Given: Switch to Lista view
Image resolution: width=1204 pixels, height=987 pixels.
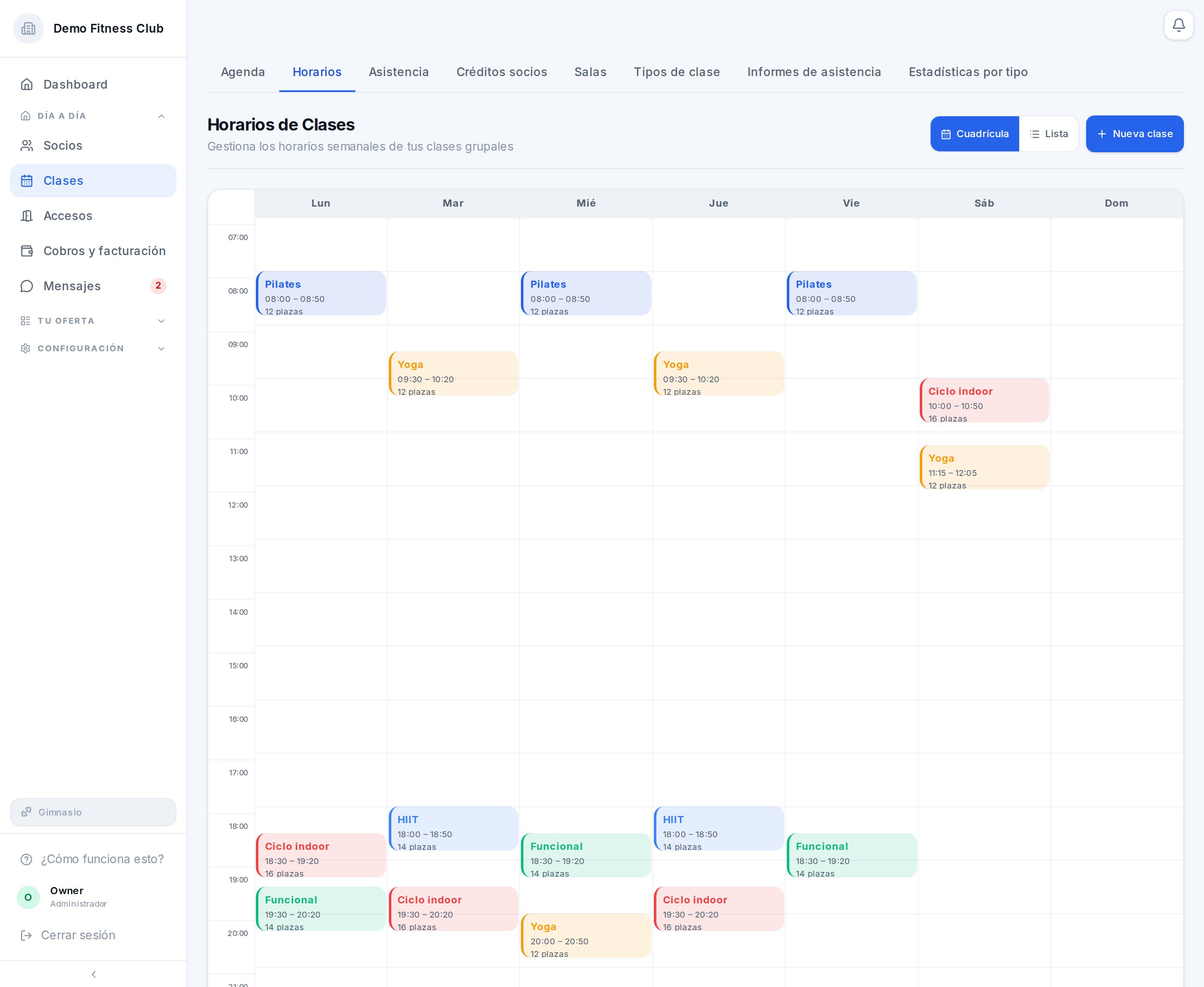Looking at the screenshot, I should 1049,133.
